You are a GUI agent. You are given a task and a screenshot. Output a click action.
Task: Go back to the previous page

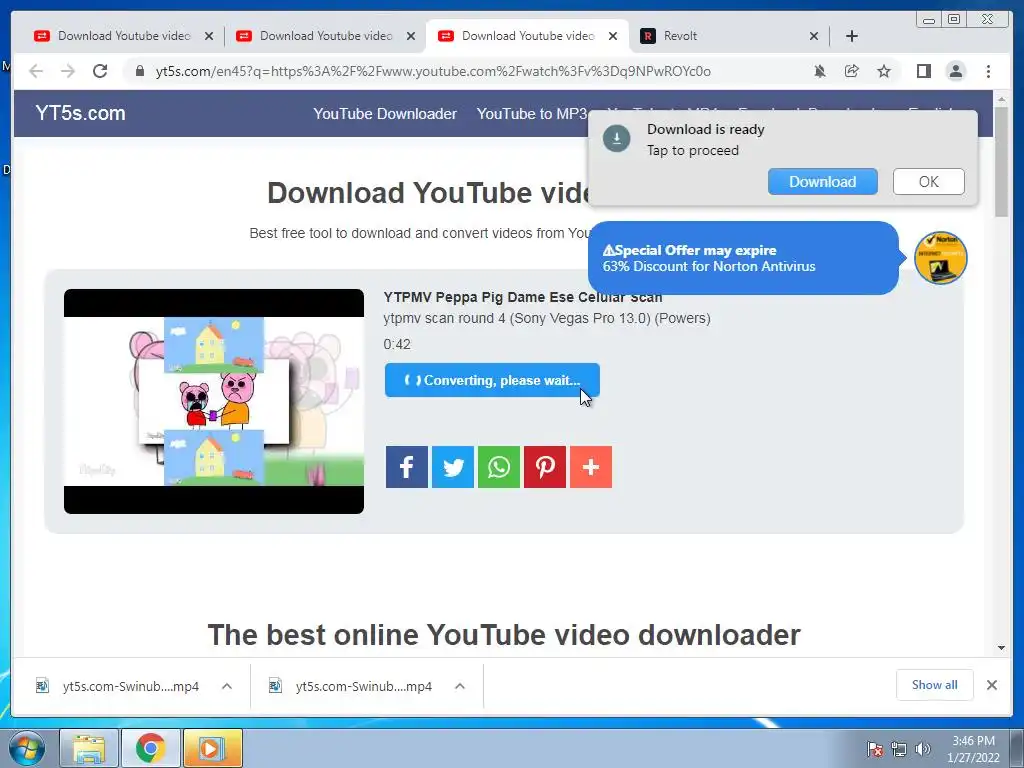[x=36, y=71]
